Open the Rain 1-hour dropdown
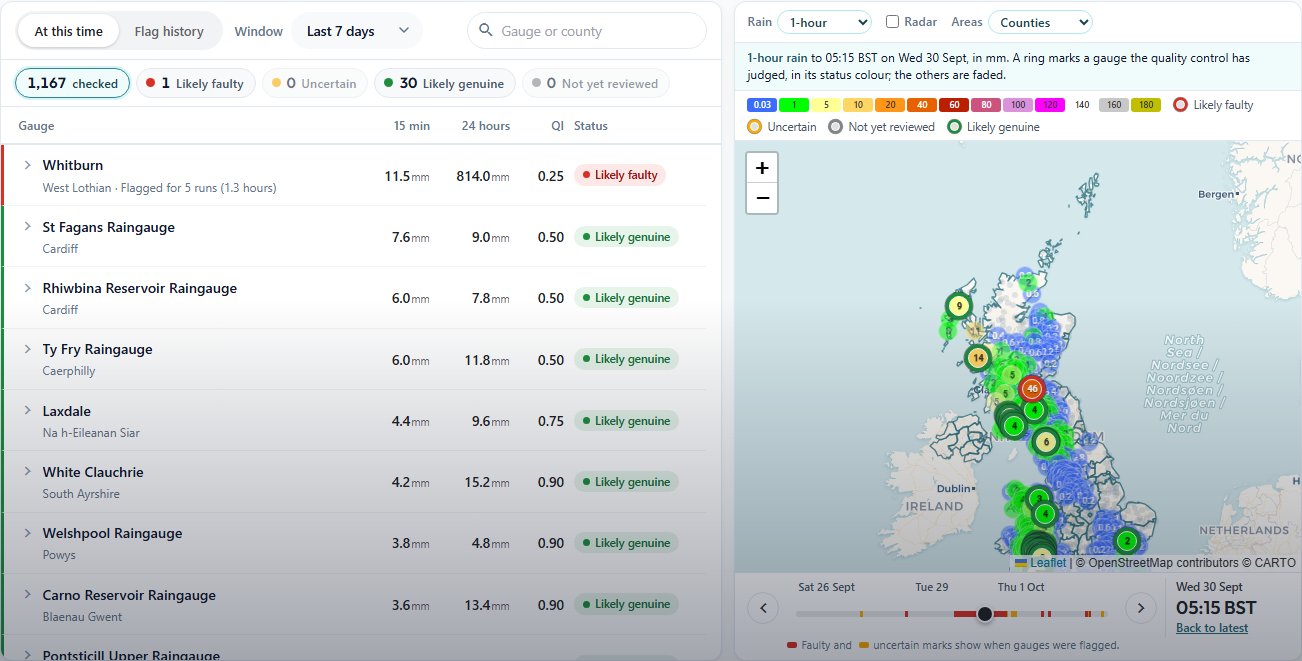 (x=825, y=22)
